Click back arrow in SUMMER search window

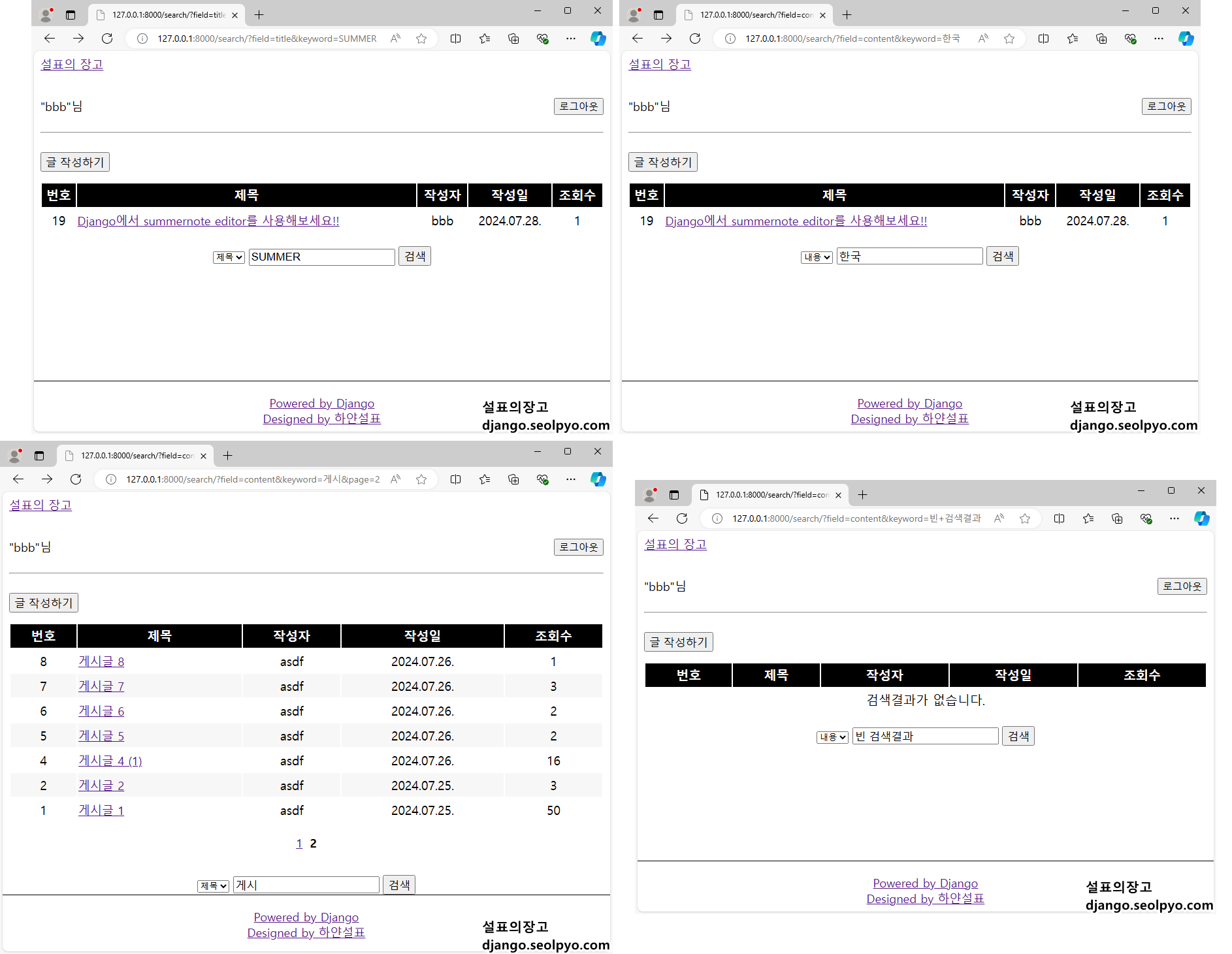click(x=50, y=39)
